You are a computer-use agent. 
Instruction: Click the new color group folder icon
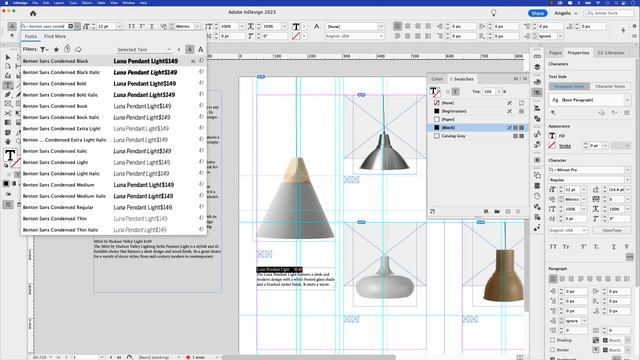tap(497, 211)
